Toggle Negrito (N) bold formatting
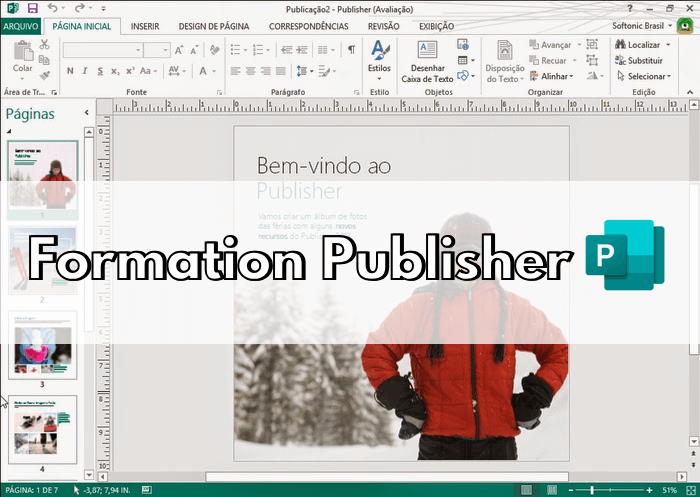Screen dimensions: 700x497 [70, 71]
